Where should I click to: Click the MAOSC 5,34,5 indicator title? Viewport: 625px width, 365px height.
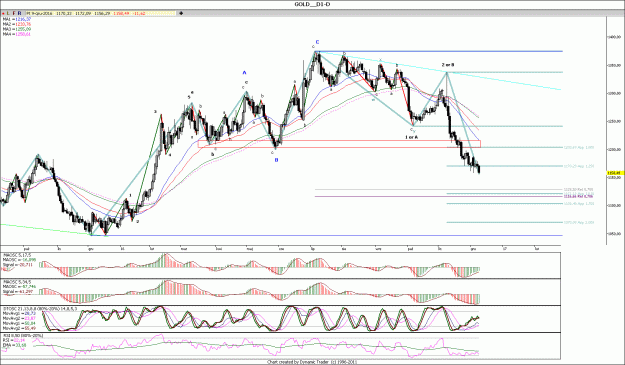17,282
